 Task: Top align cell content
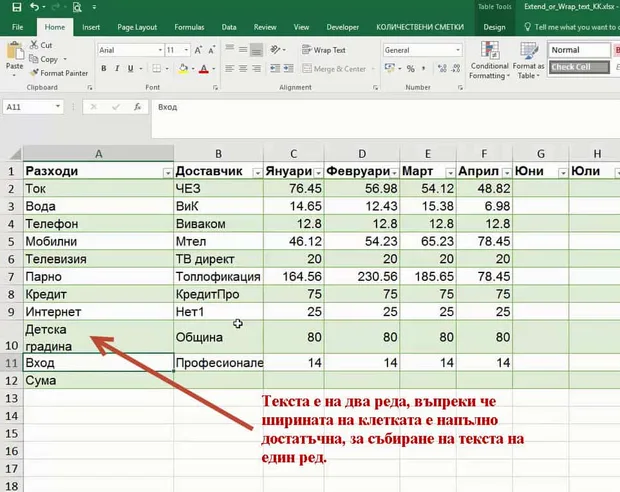click(229, 50)
